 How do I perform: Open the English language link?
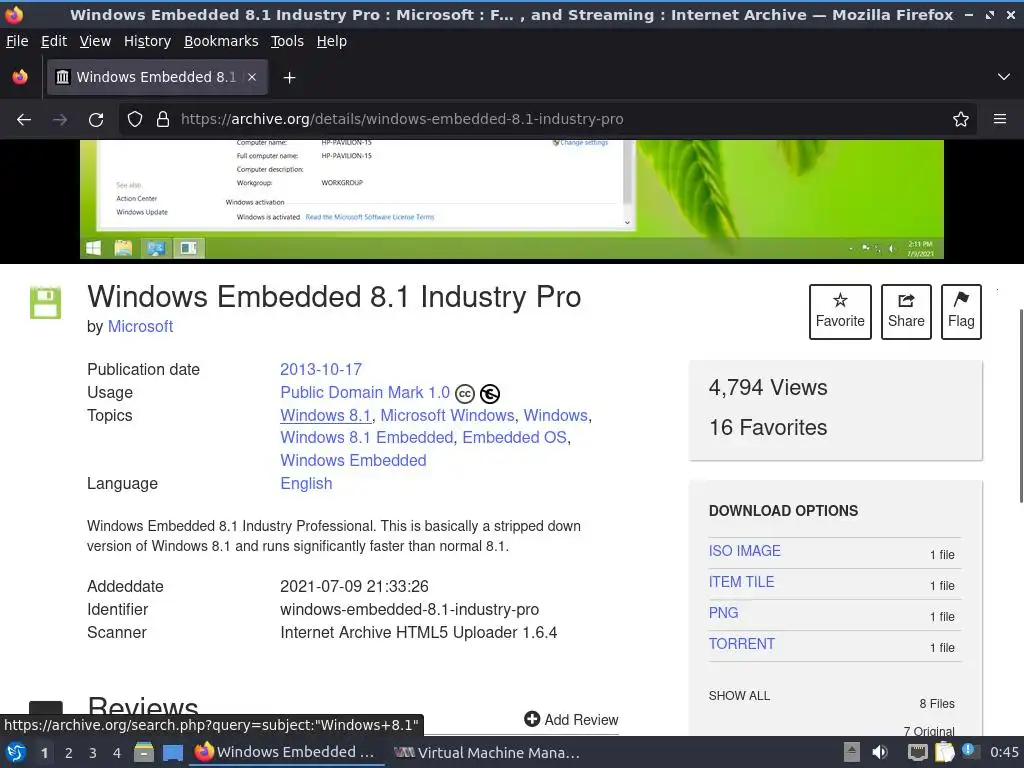click(306, 483)
